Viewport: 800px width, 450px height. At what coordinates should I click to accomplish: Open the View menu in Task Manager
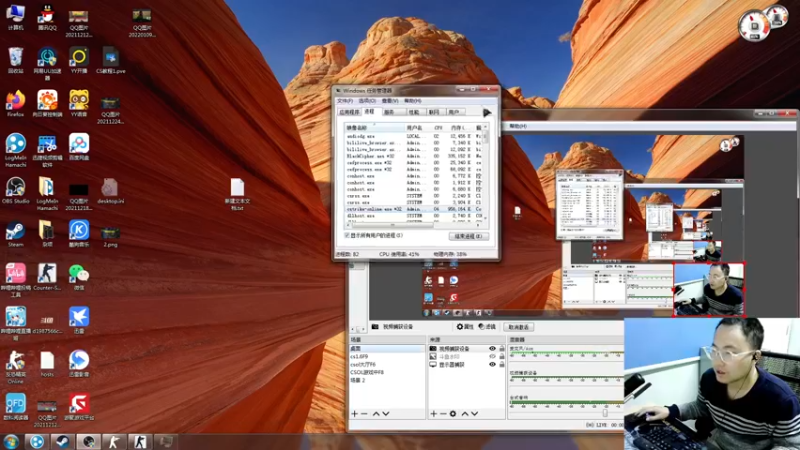pos(390,101)
